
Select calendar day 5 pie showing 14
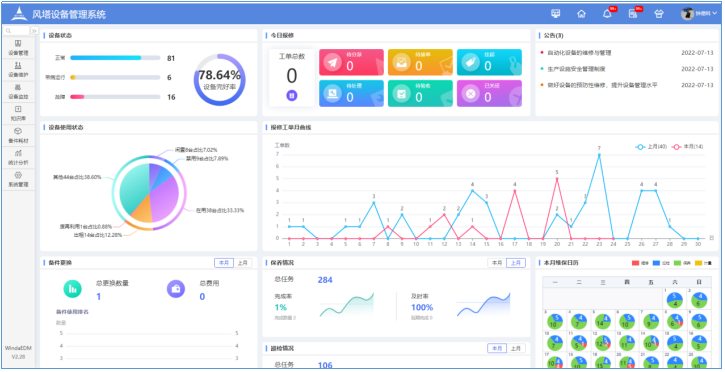click(602, 321)
